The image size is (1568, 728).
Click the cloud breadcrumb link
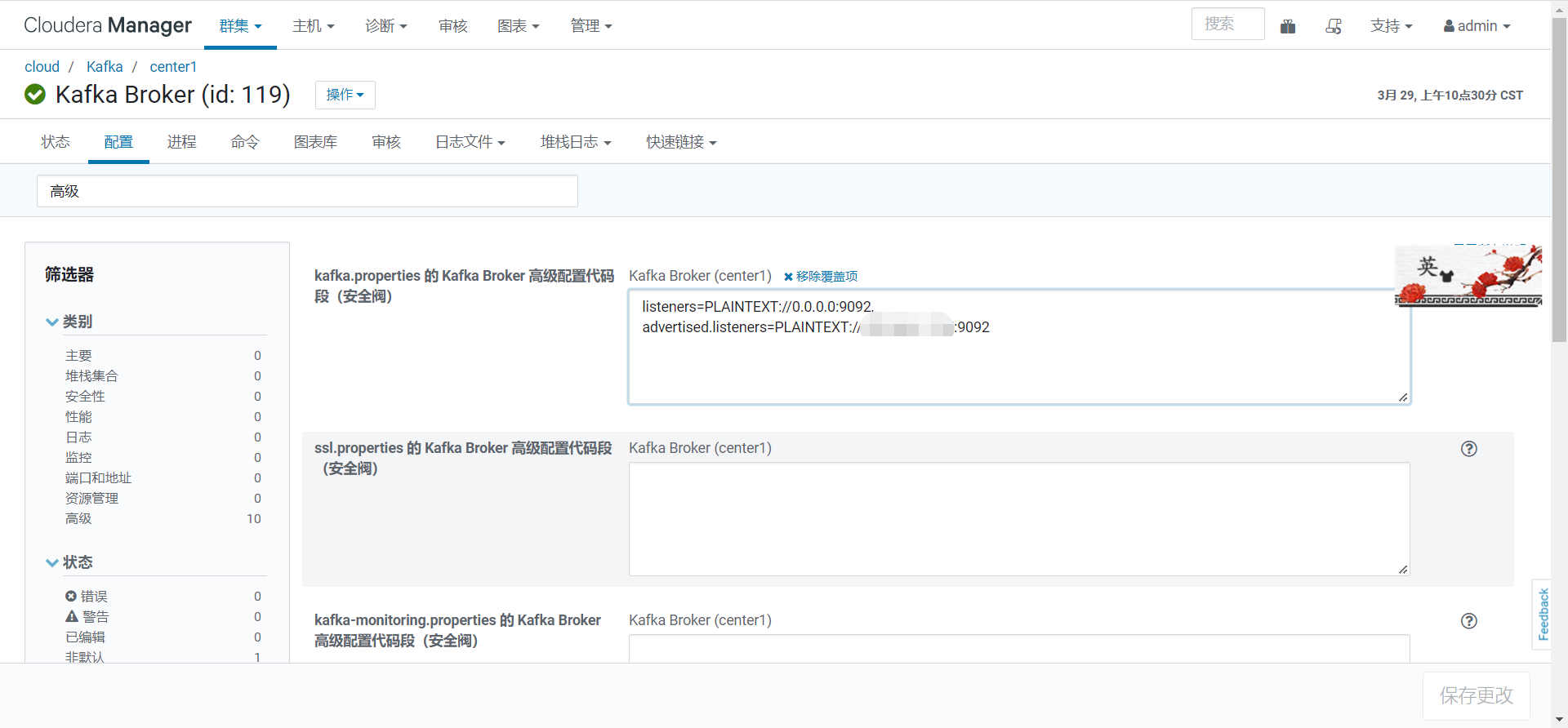(42, 67)
